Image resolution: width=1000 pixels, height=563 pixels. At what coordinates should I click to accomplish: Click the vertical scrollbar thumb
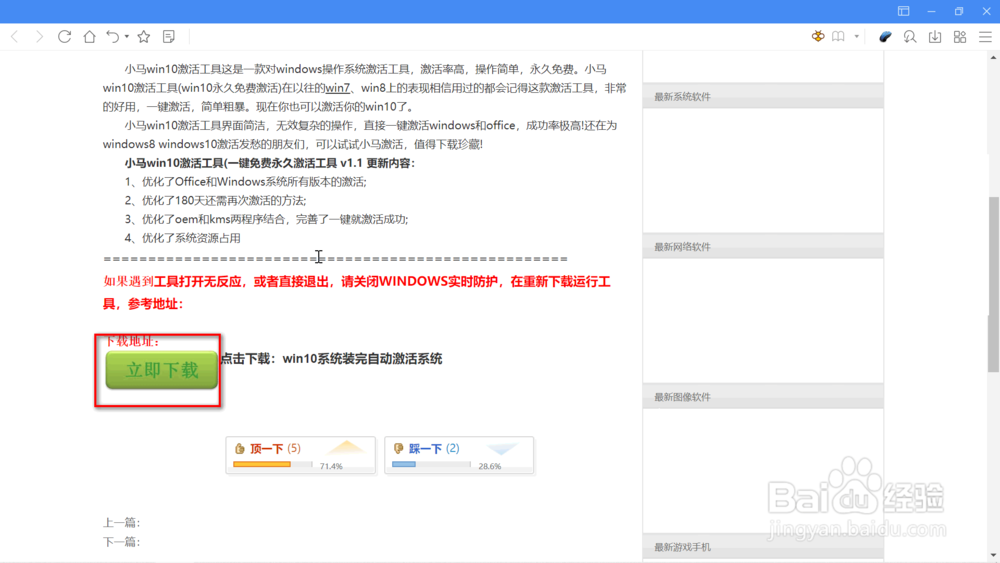click(x=994, y=284)
